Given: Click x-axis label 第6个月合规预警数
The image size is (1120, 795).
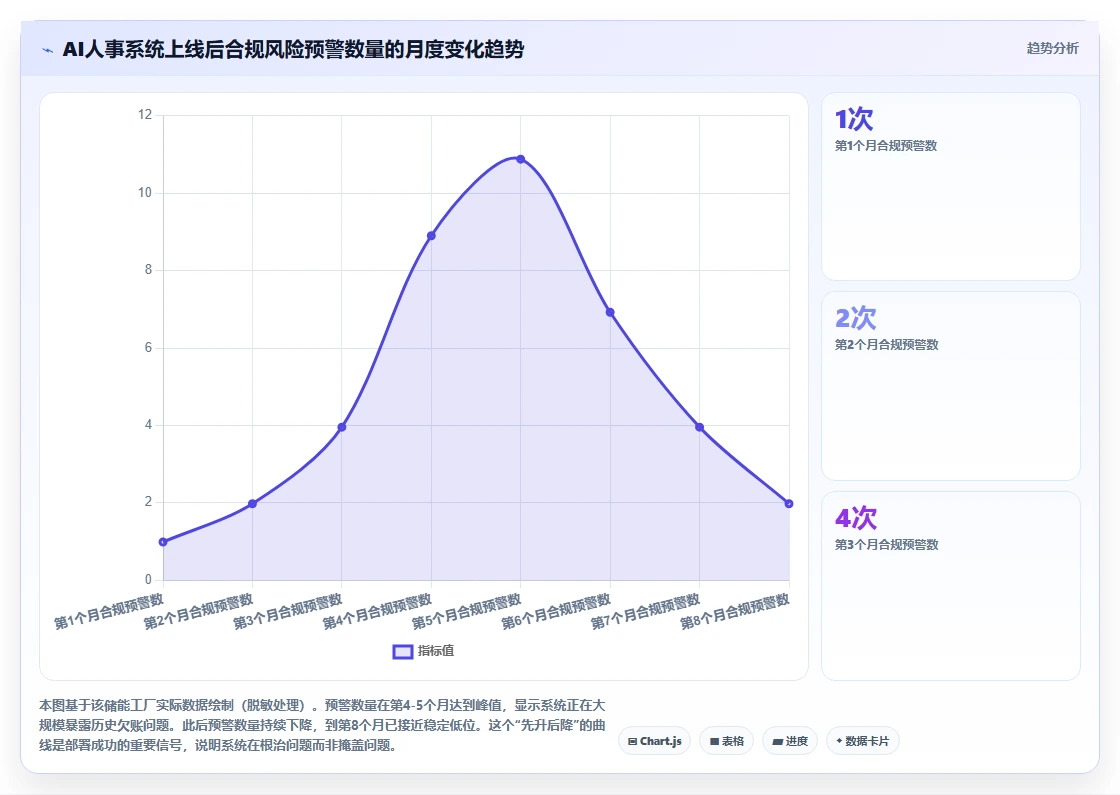Looking at the screenshot, I should click(x=556, y=611).
